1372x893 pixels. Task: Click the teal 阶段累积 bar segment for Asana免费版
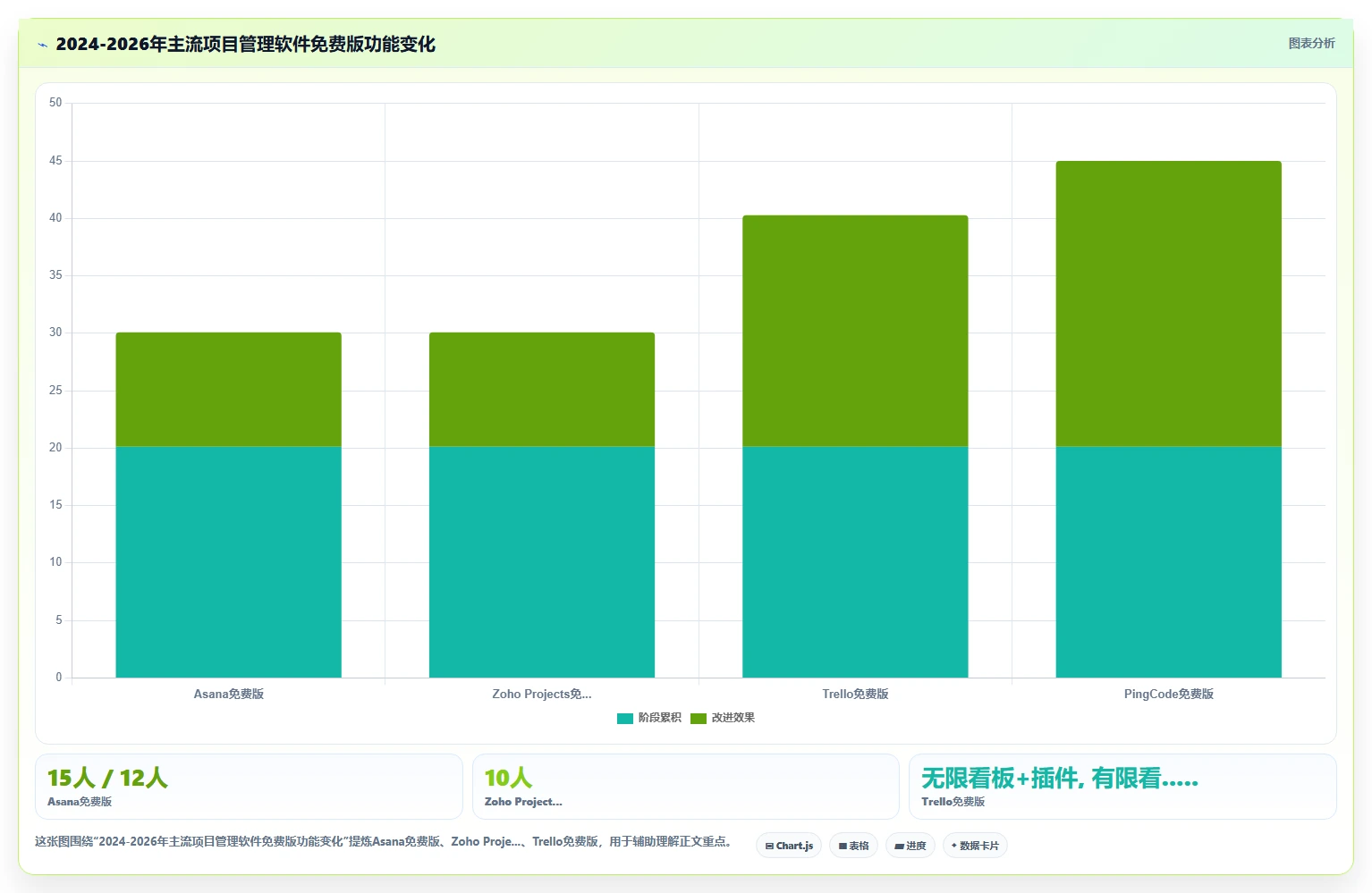click(x=228, y=562)
